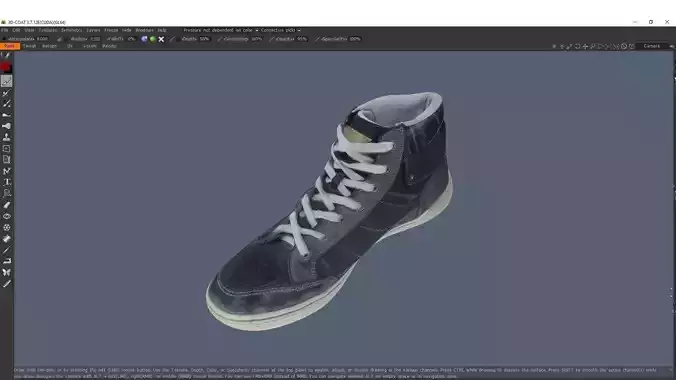This screenshot has width=676, height=380.
Task: Select the circular wheel tool icon
Action: 6,227
